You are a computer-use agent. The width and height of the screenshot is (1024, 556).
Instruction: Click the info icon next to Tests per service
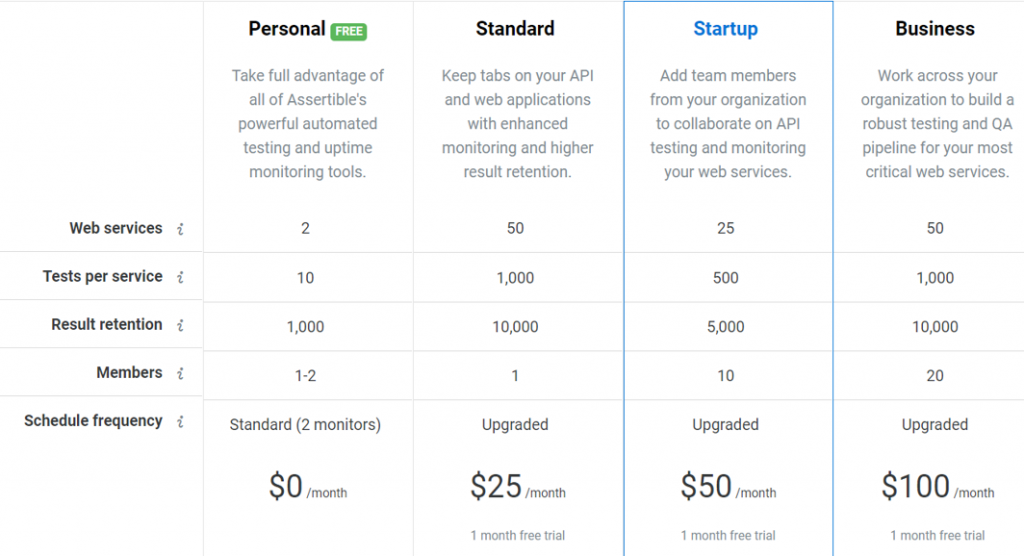click(180, 277)
